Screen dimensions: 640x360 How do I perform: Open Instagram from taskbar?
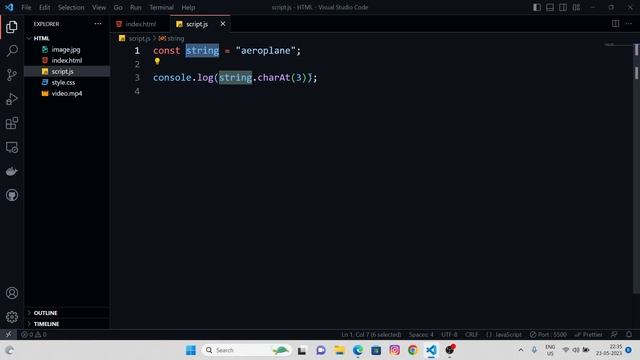(394, 350)
